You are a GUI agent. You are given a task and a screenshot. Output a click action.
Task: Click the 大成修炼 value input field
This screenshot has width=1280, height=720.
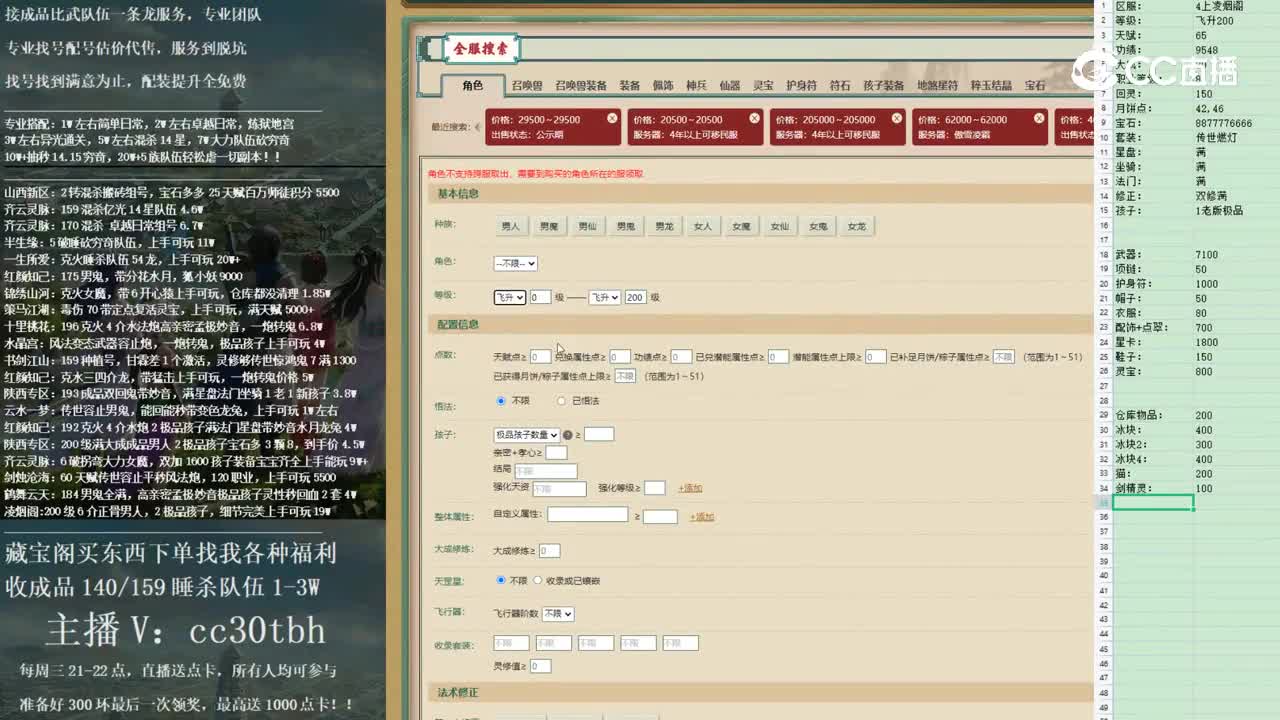(548, 550)
